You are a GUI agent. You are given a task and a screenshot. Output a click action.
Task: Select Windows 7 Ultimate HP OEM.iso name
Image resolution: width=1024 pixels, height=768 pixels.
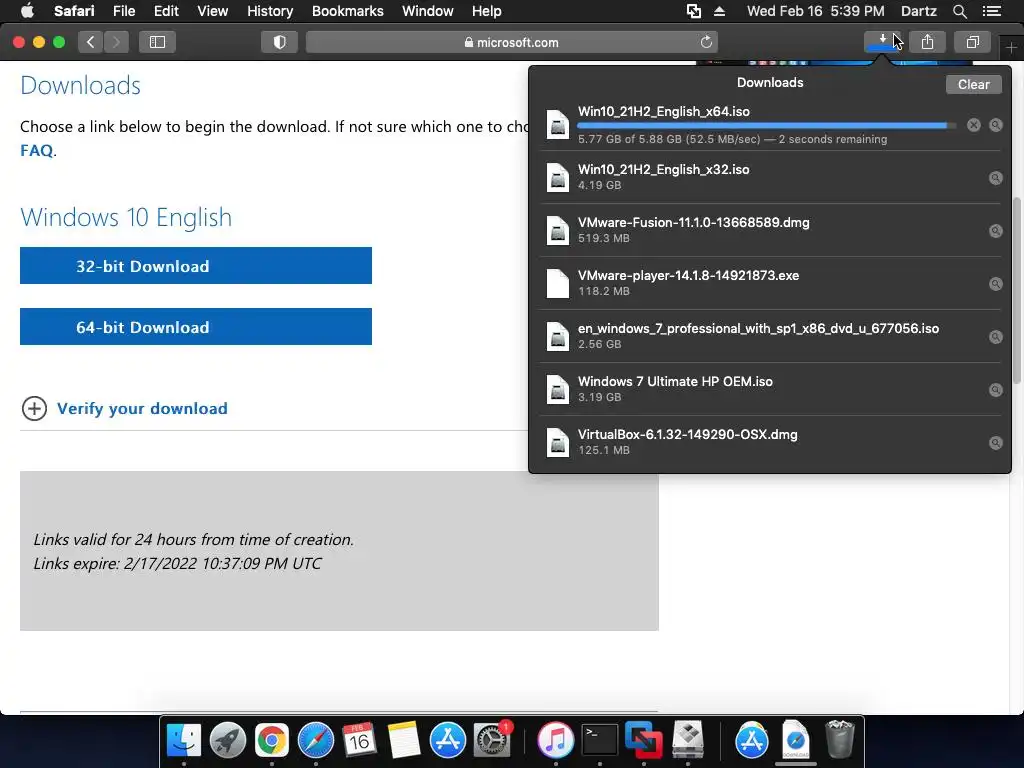click(x=675, y=381)
